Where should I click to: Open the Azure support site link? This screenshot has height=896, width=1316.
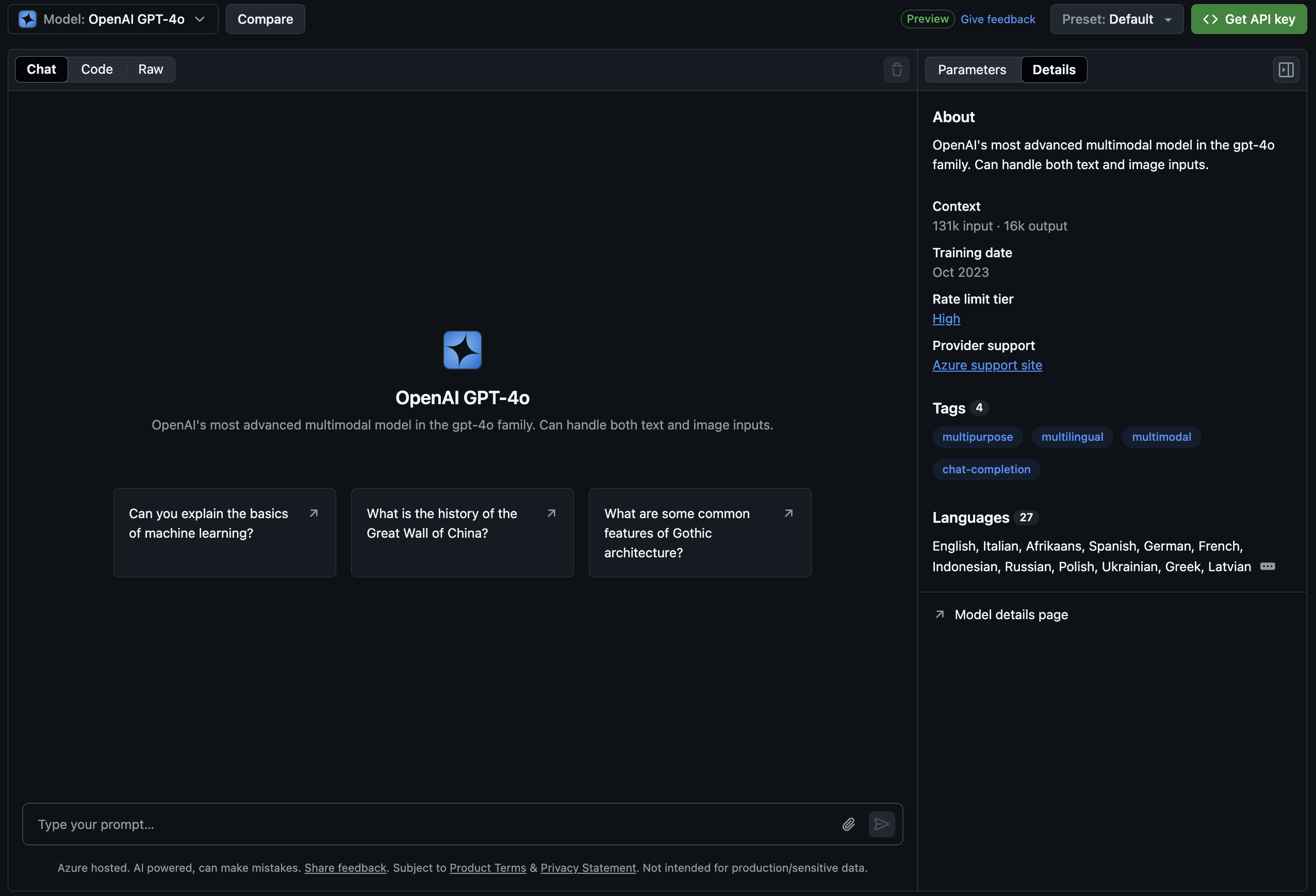point(987,365)
